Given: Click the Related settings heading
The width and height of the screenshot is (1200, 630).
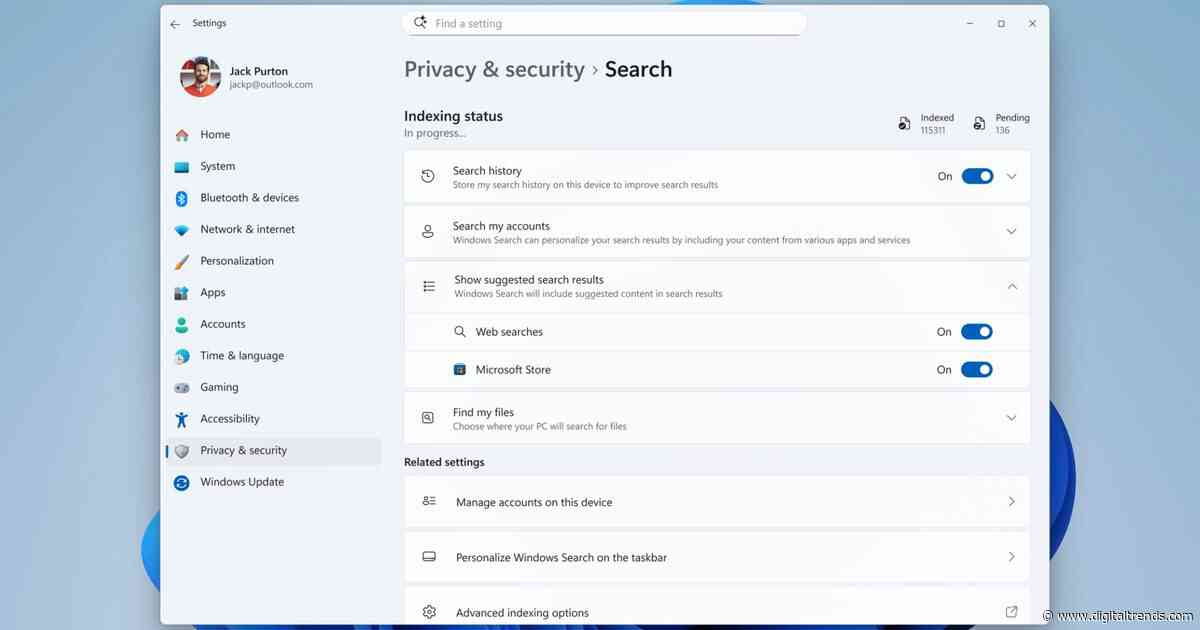Looking at the screenshot, I should [x=444, y=462].
